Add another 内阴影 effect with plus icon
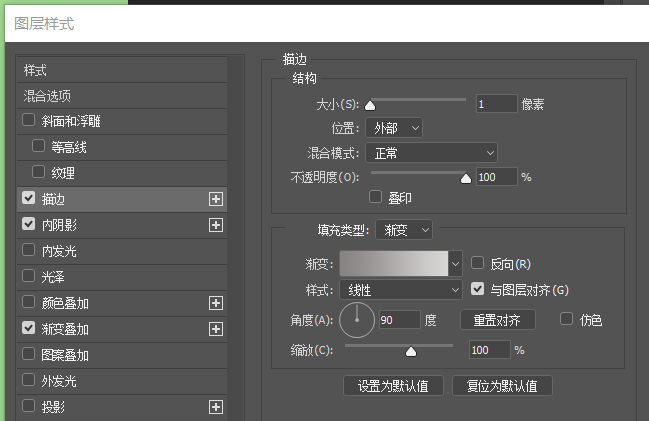The width and height of the screenshot is (649, 421). tap(216, 225)
